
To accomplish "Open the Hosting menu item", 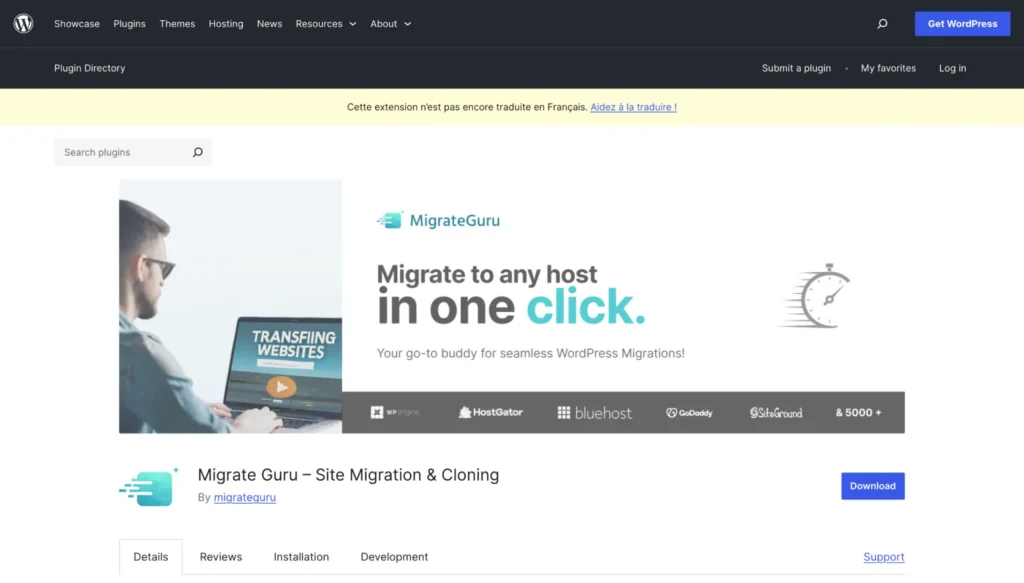I will (226, 24).
